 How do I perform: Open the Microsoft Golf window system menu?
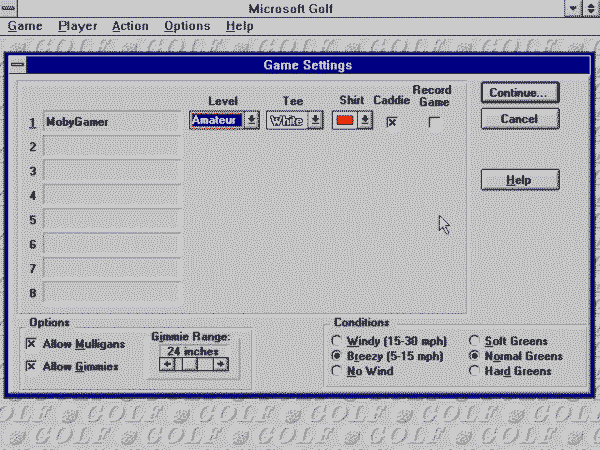[9, 8]
